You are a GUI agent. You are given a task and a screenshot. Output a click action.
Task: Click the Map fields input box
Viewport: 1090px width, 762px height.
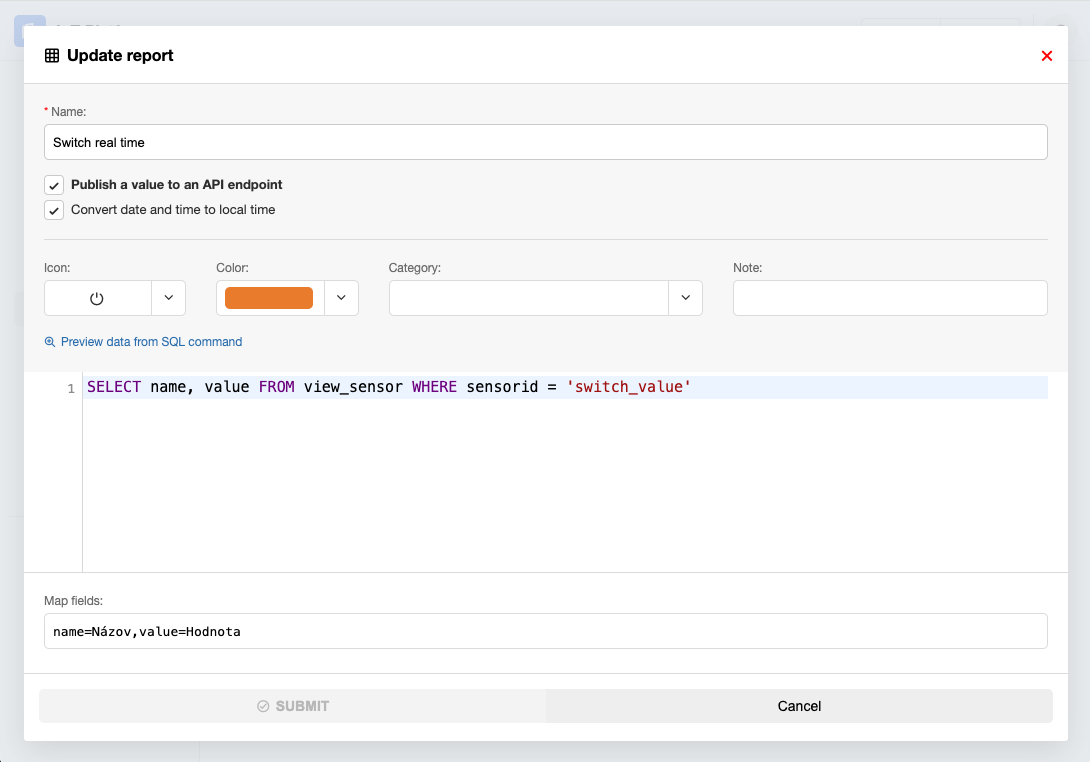pos(546,631)
